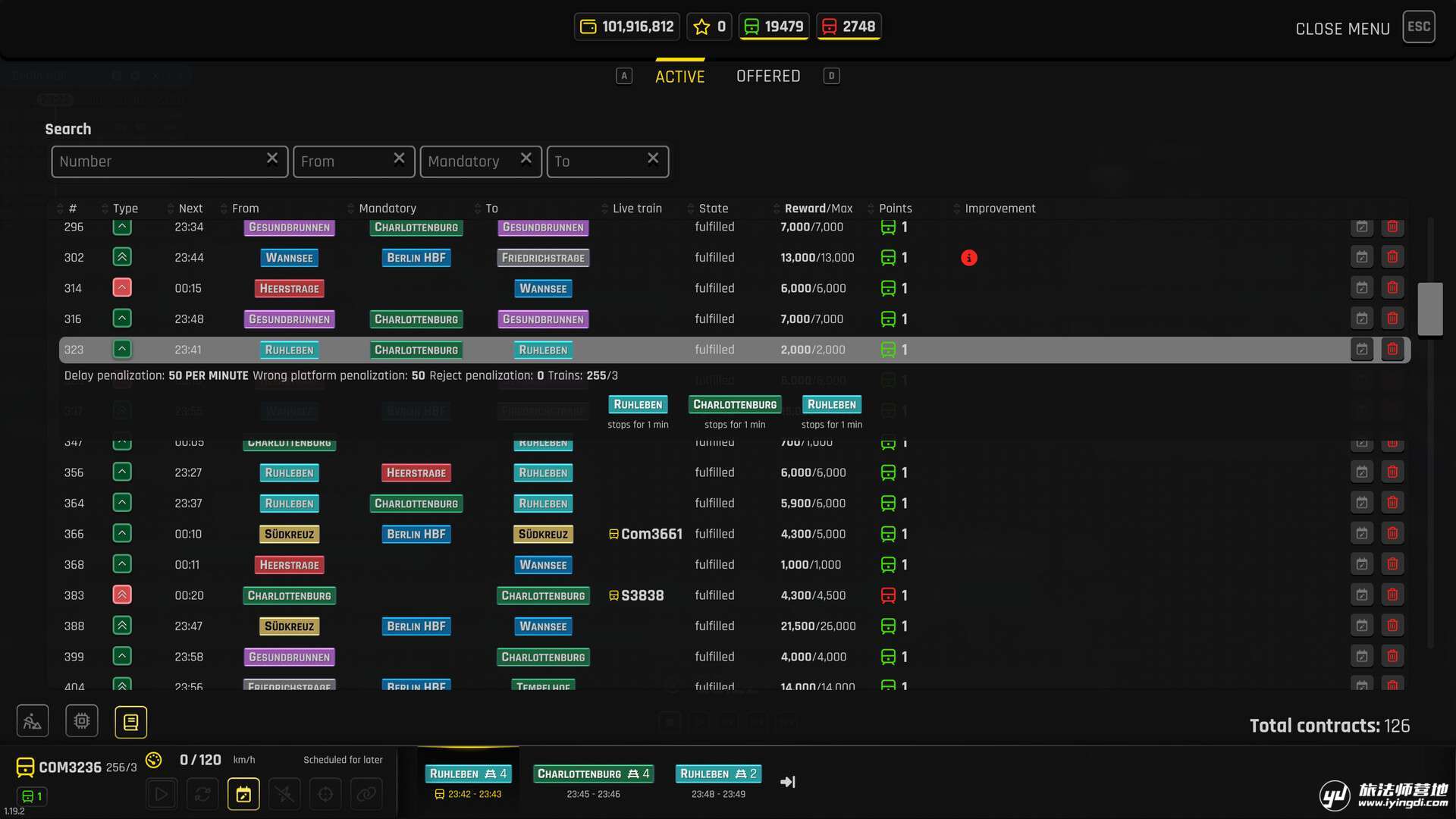Screen dimensions: 1456x819
Task: Click the red type icon of contract 314
Action: 122,287
